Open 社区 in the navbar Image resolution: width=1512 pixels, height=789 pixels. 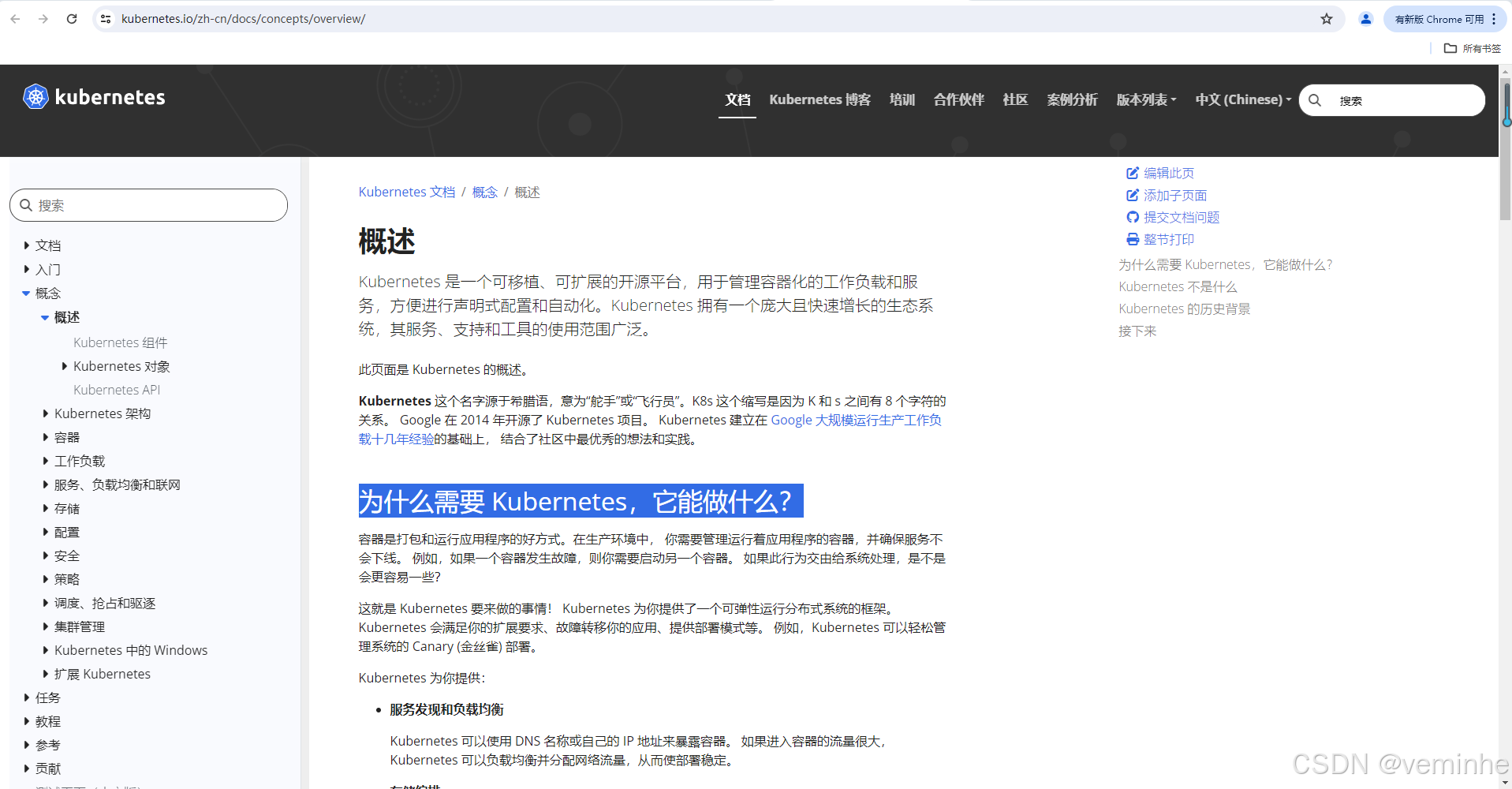tap(1016, 99)
